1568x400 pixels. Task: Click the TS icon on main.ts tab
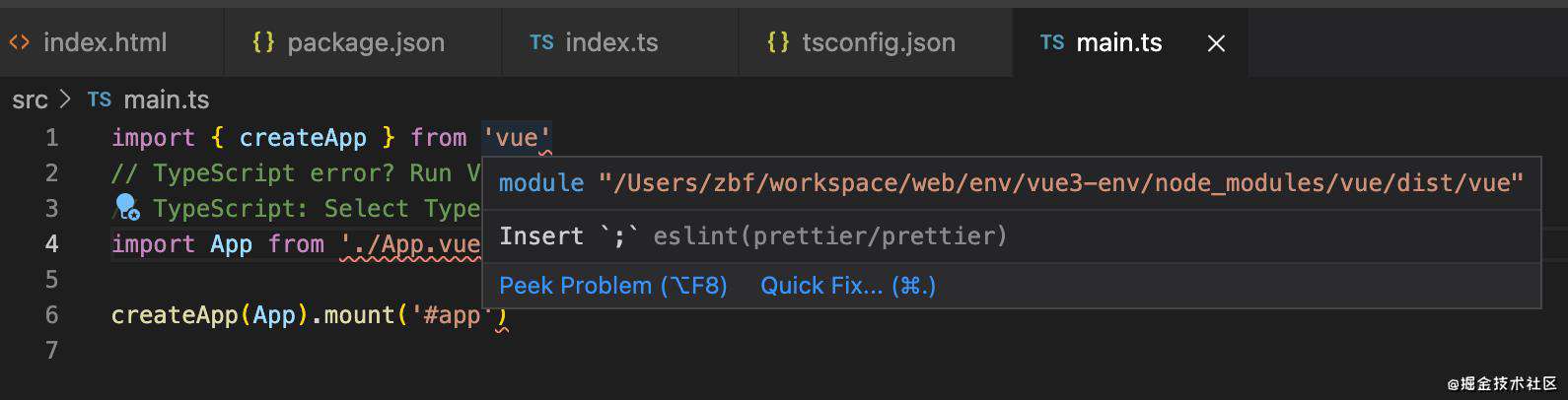1052,42
